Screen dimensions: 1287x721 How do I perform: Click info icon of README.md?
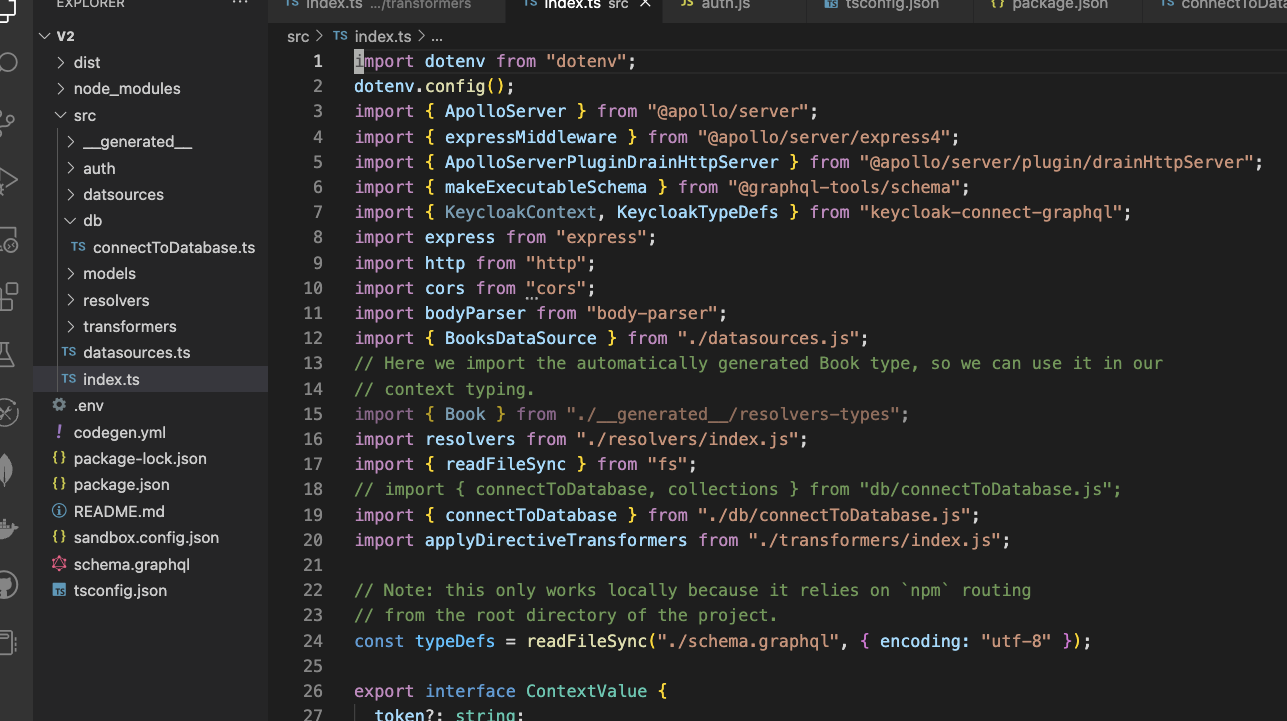click(59, 511)
